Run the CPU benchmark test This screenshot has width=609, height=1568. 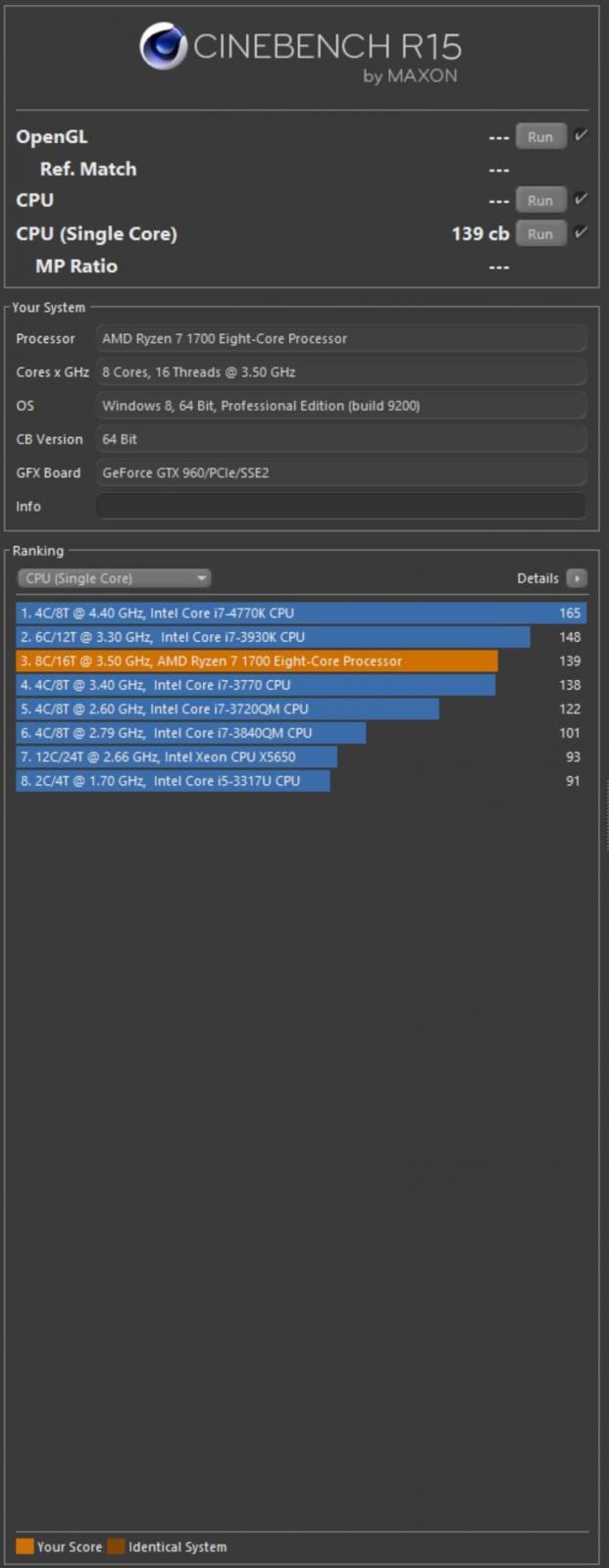click(540, 201)
